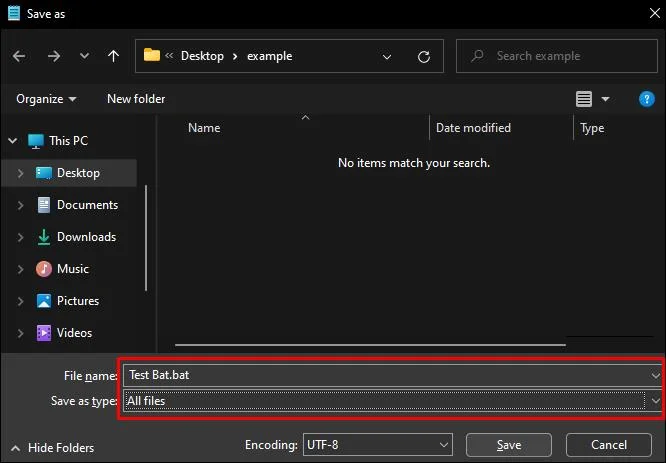Viewport: 666px width, 463px height.
Task: Expand the address bar path dropdown
Action: pos(387,56)
